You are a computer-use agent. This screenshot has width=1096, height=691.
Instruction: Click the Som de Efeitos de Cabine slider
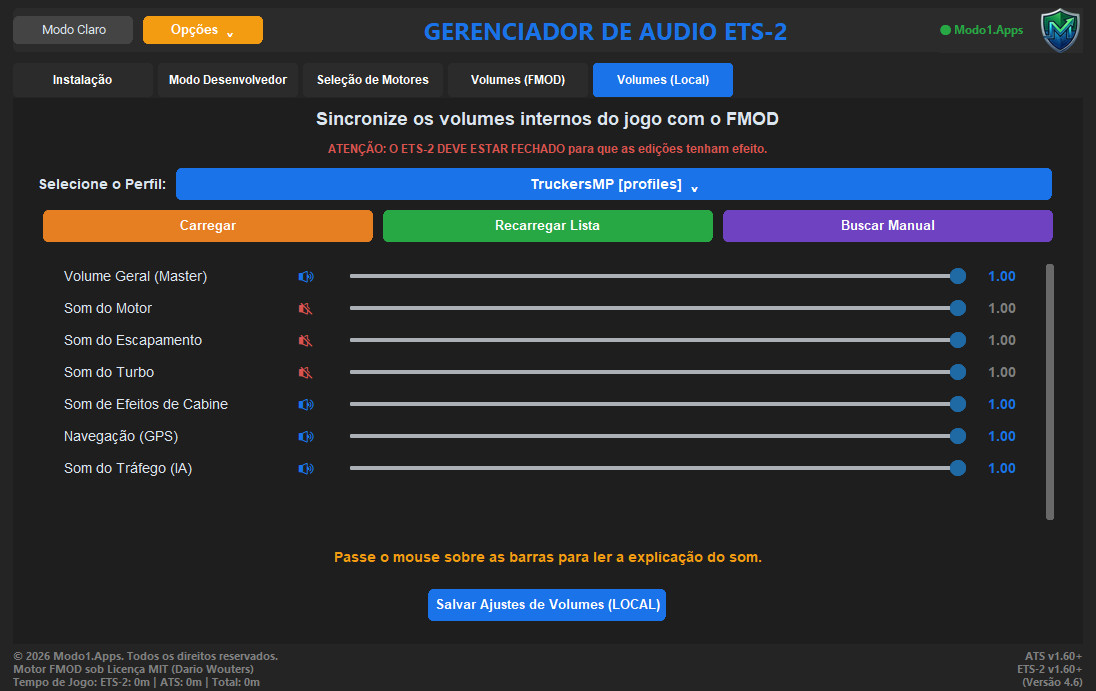(x=658, y=404)
